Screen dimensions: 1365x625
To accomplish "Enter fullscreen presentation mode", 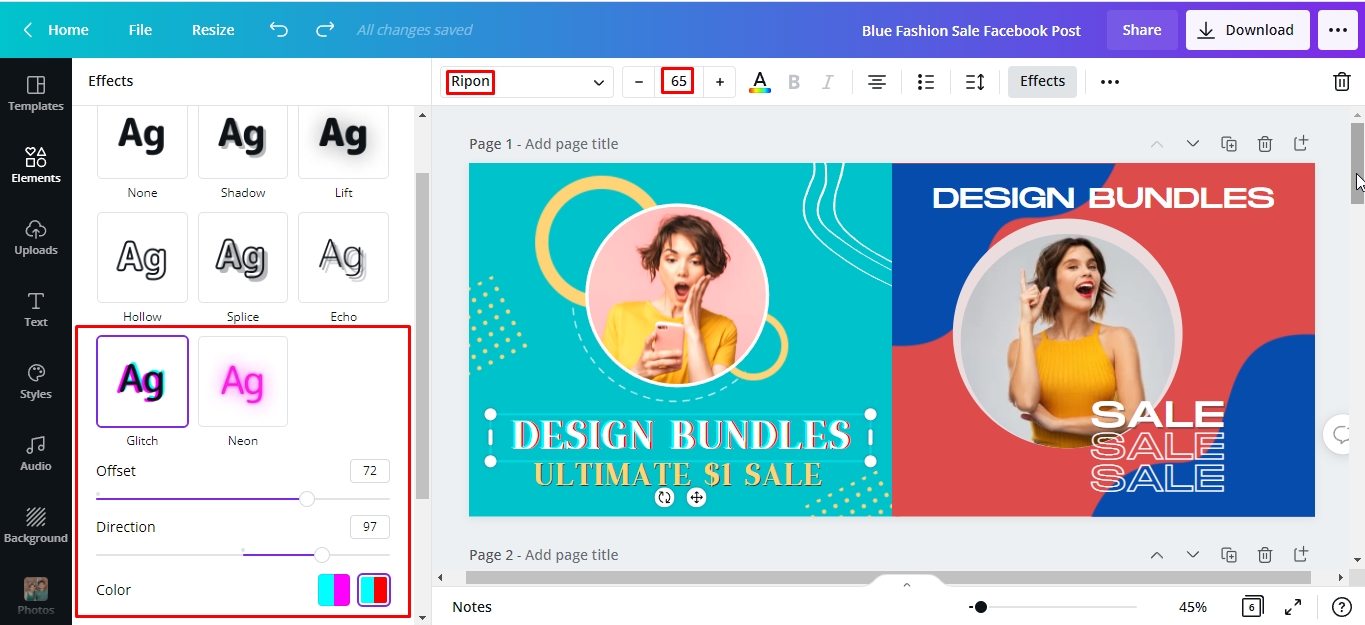I will pos(1293,607).
